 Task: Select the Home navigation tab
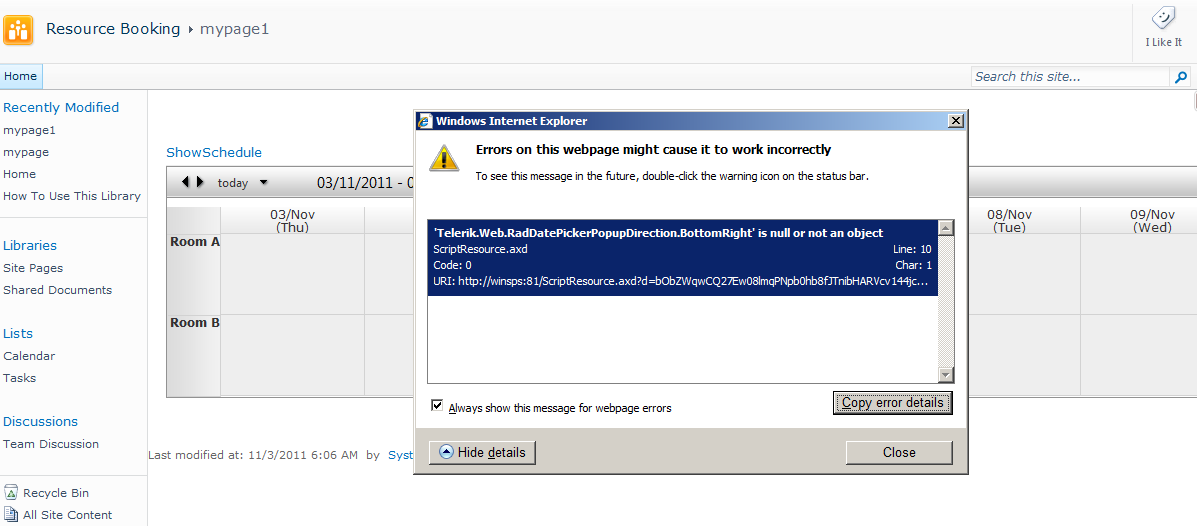tap(20, 76)
